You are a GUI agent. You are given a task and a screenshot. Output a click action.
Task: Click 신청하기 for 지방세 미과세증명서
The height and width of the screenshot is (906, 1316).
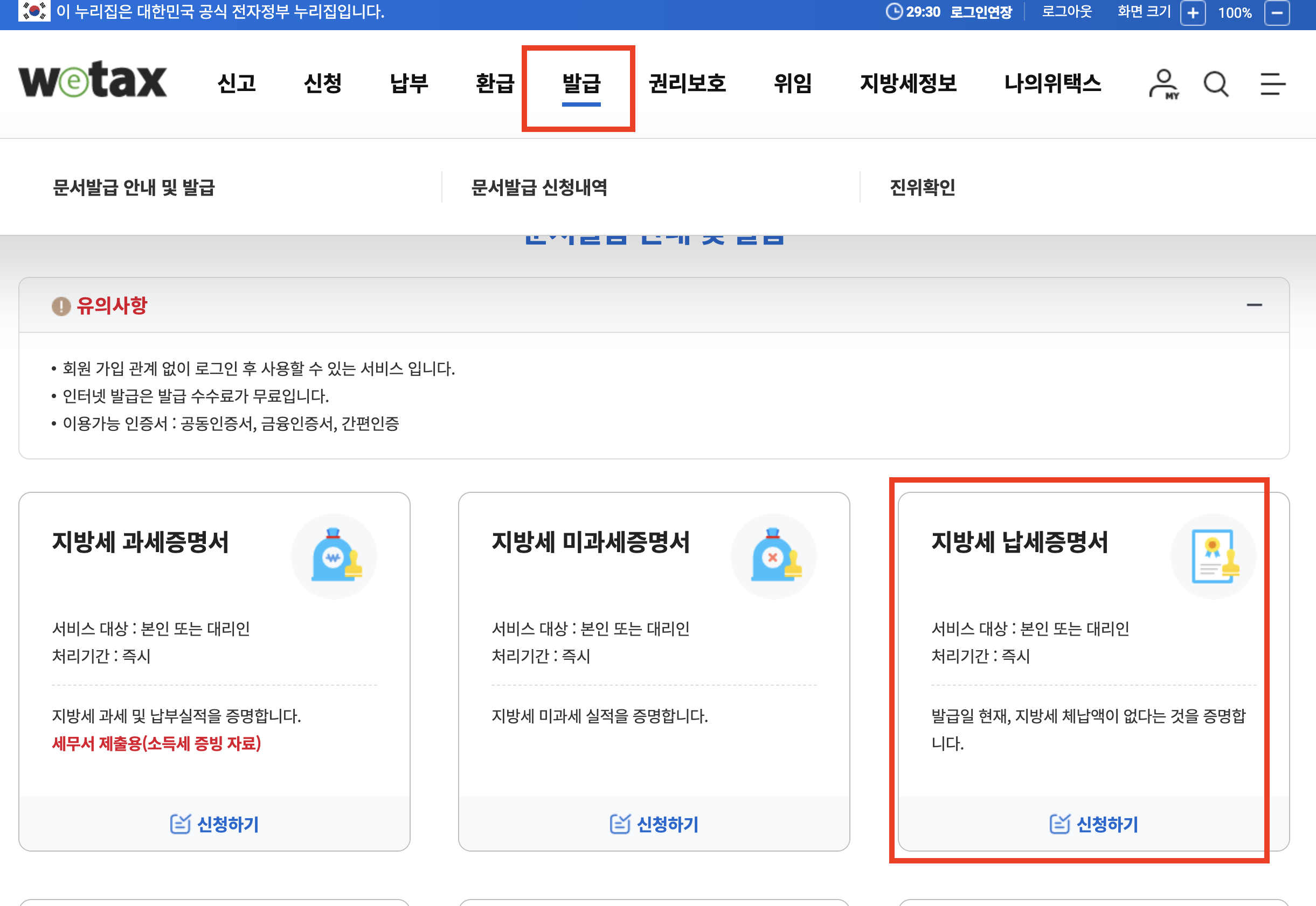(x=654, y=824)
